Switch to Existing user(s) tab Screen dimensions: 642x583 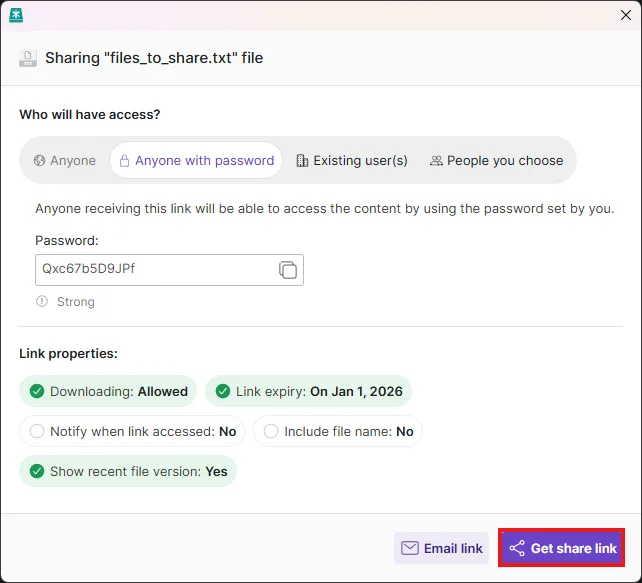point(351,161)
